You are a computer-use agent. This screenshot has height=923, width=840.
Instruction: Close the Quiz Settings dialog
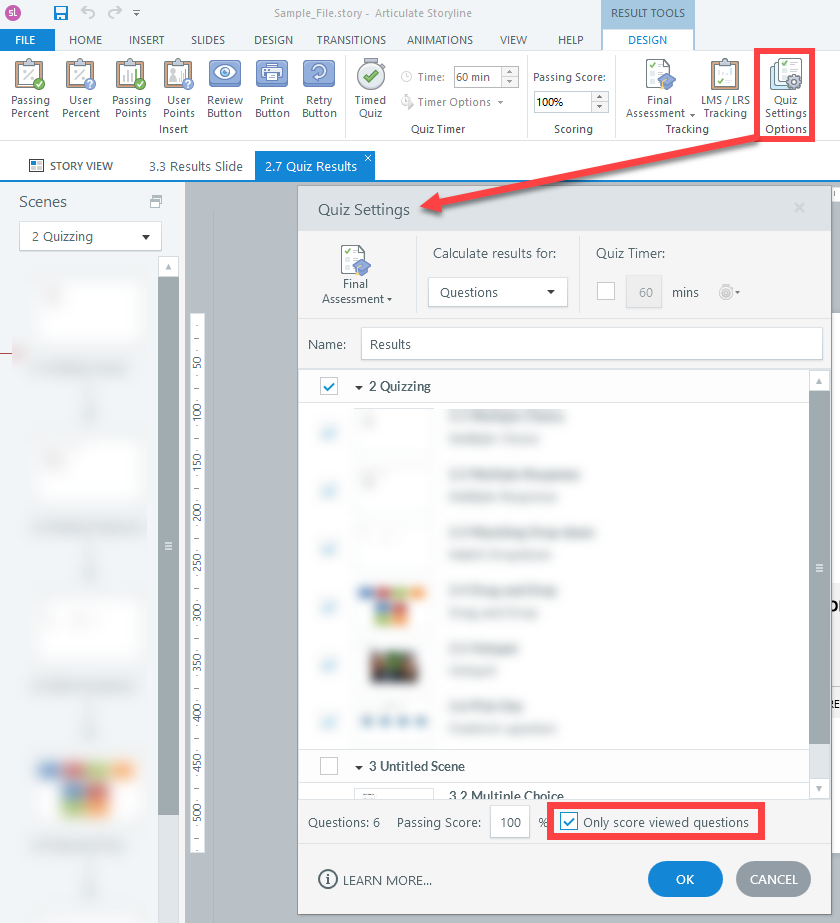coord(799,208)
